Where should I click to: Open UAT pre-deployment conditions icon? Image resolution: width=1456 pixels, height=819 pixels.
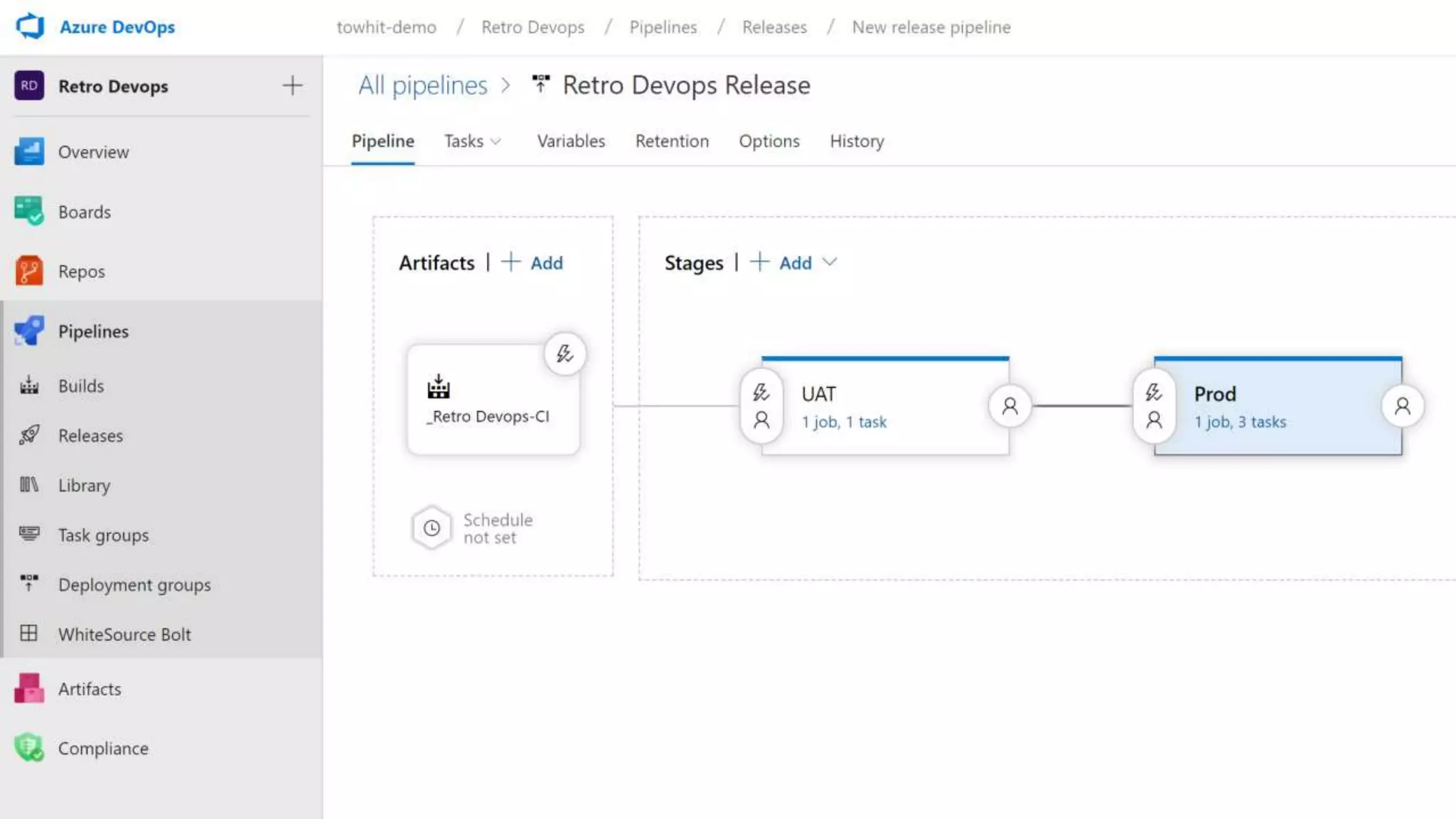pyautogui.click(x=761, y=406)
